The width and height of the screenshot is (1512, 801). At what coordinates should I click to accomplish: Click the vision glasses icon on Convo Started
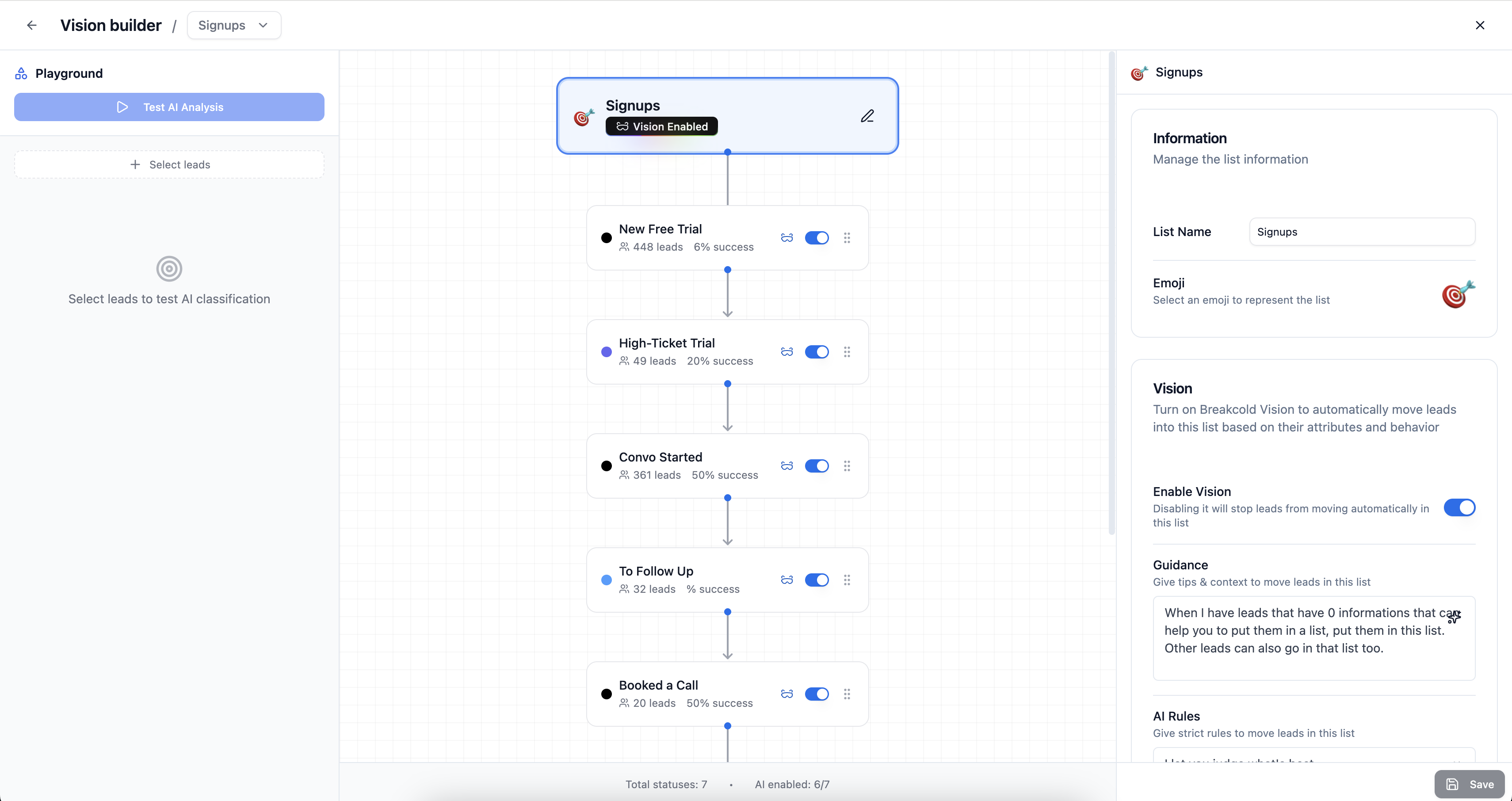787,466
